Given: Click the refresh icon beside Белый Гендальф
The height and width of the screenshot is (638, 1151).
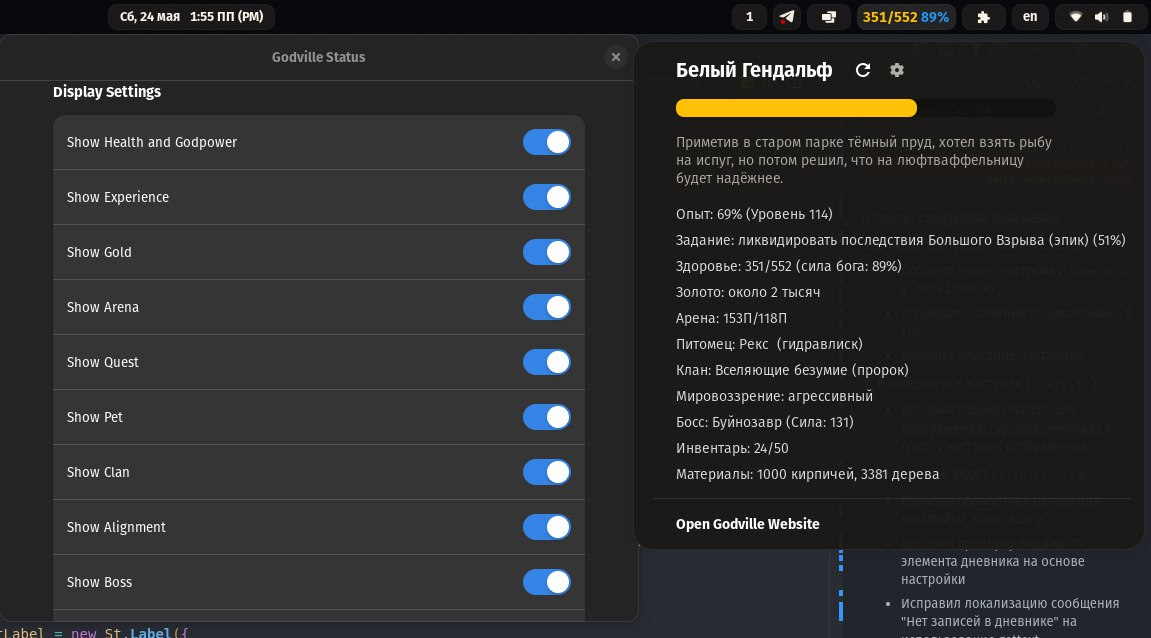Looking at the screenshot, I should point(863,70).
